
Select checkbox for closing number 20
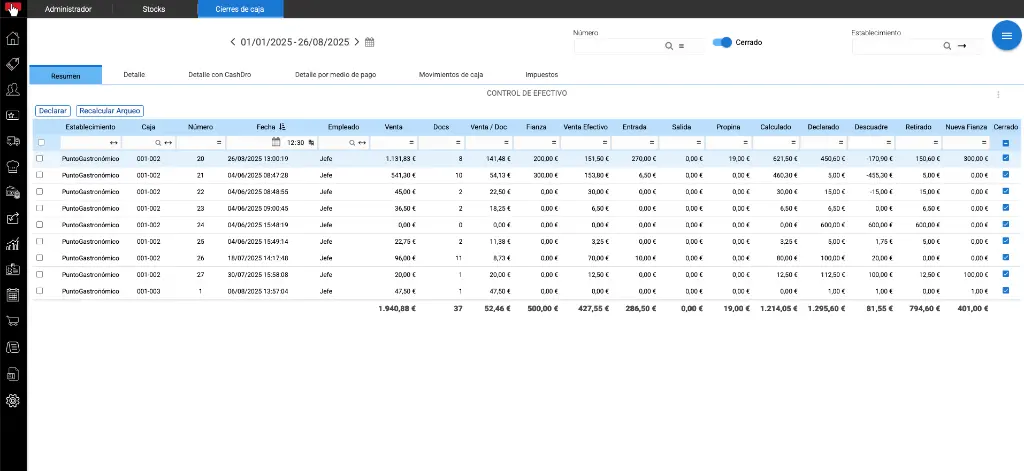(40, 159)
